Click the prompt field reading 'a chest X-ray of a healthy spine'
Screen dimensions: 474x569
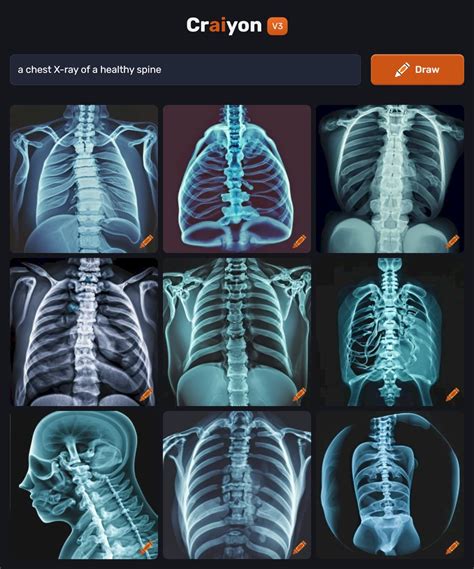coord(185,70)
